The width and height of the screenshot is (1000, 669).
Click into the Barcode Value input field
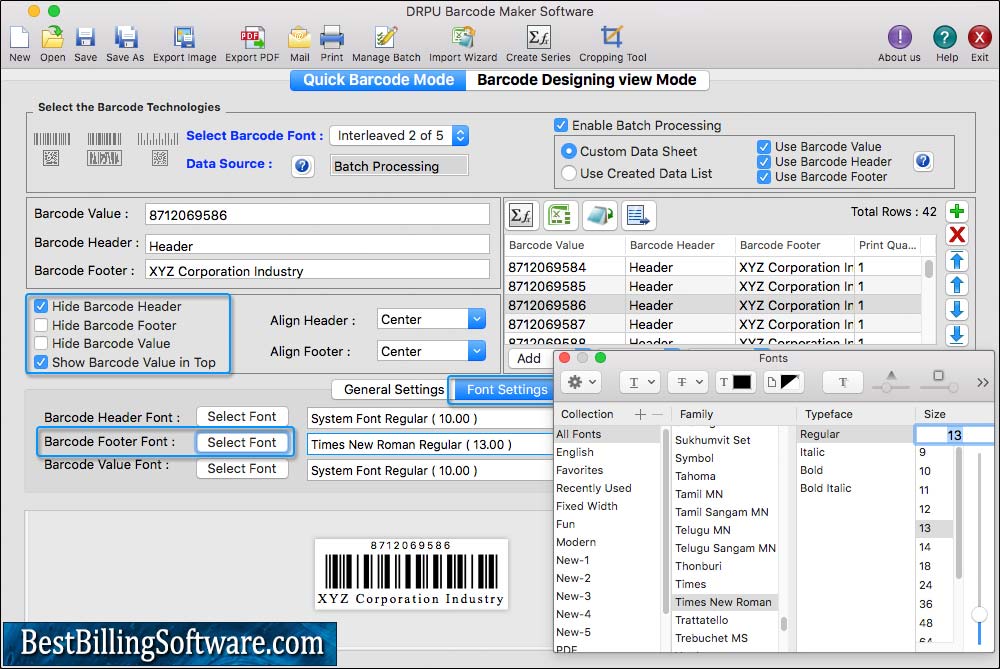tap(317, 215)
